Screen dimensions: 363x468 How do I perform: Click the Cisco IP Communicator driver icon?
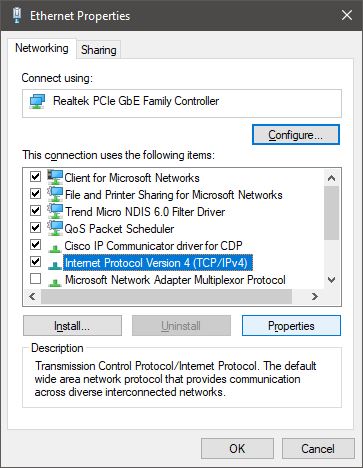(55, 247)
